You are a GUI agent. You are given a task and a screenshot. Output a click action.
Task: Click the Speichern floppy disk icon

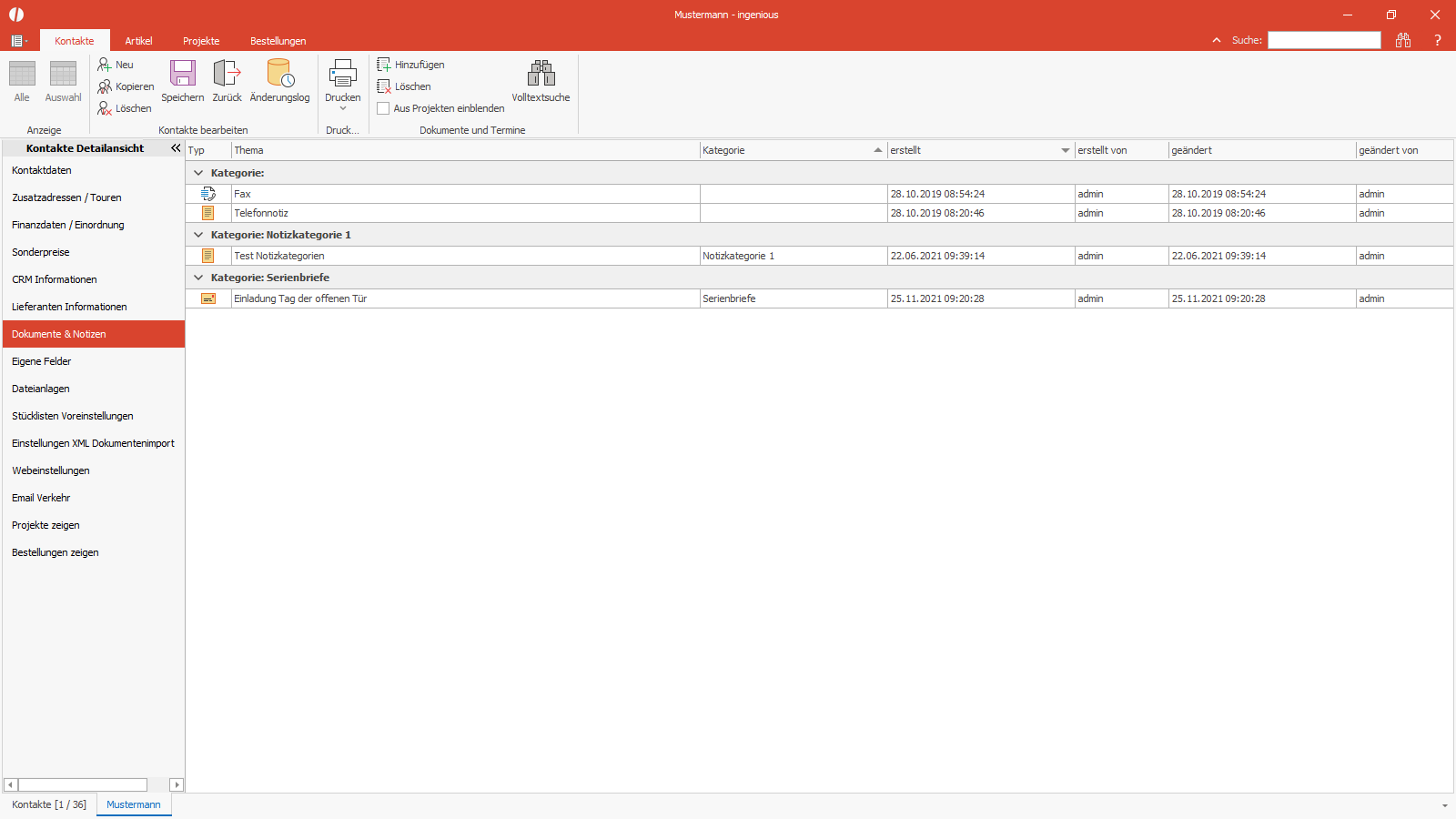coord(183,74)
